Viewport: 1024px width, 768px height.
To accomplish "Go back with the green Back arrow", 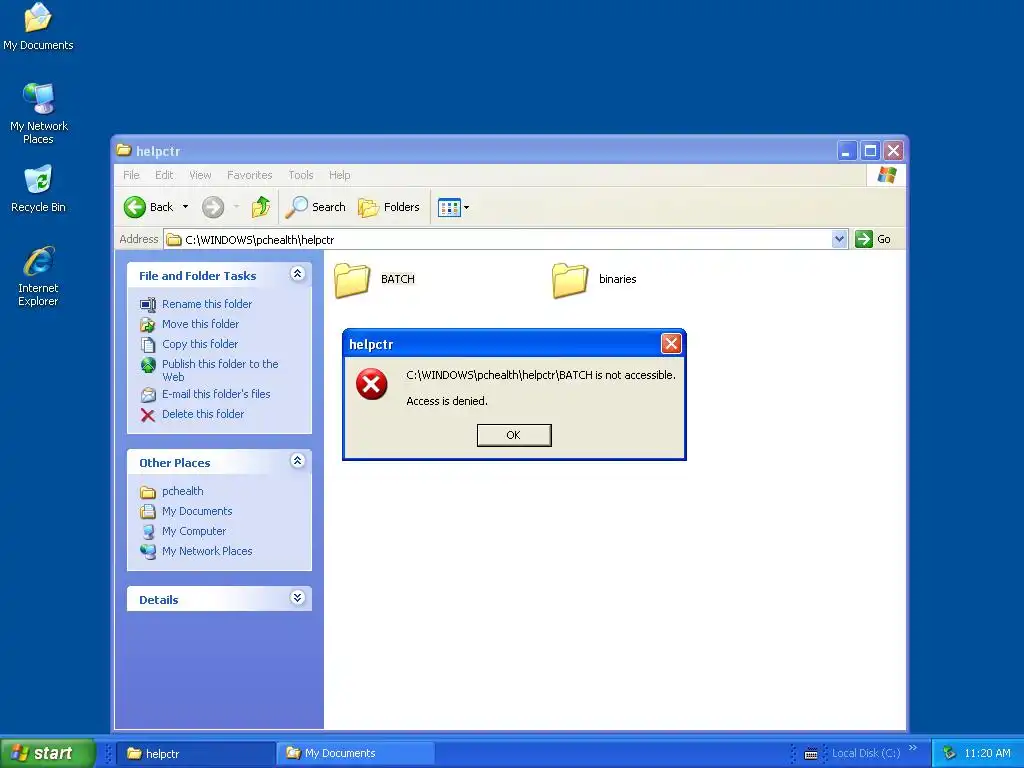I will tap(135, 207).
